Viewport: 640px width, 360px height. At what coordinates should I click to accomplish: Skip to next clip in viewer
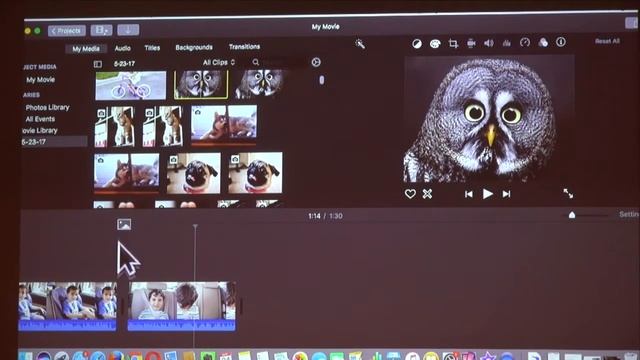tap(507, 194)
